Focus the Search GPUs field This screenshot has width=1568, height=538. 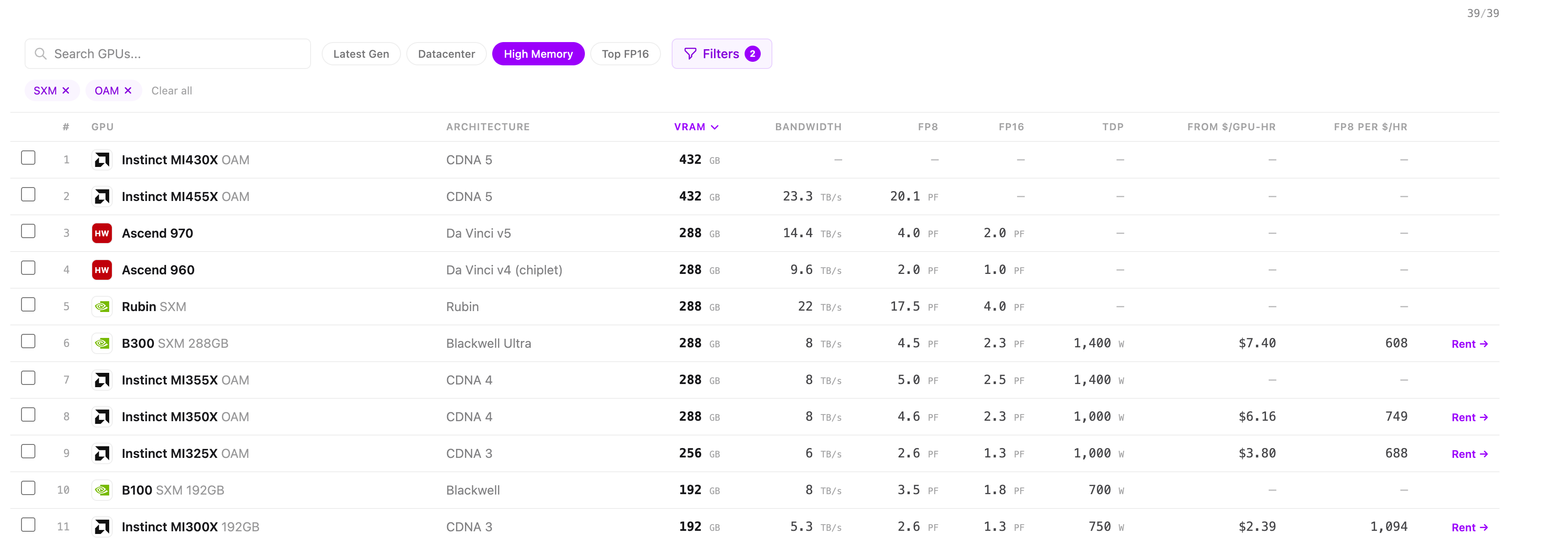coord(168,54)
